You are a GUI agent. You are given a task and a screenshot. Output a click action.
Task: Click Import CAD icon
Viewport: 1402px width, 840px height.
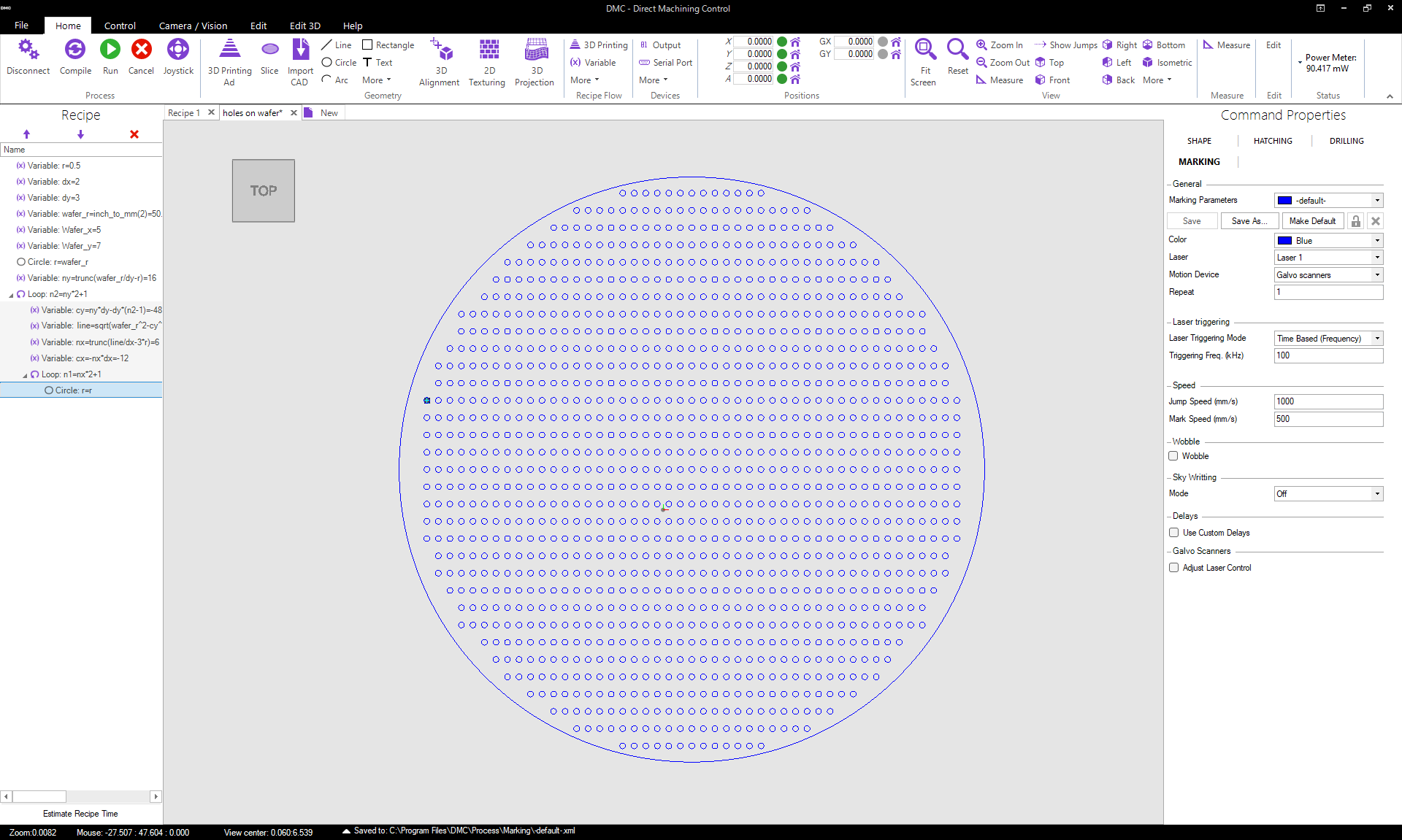click(x=300, y=50)
